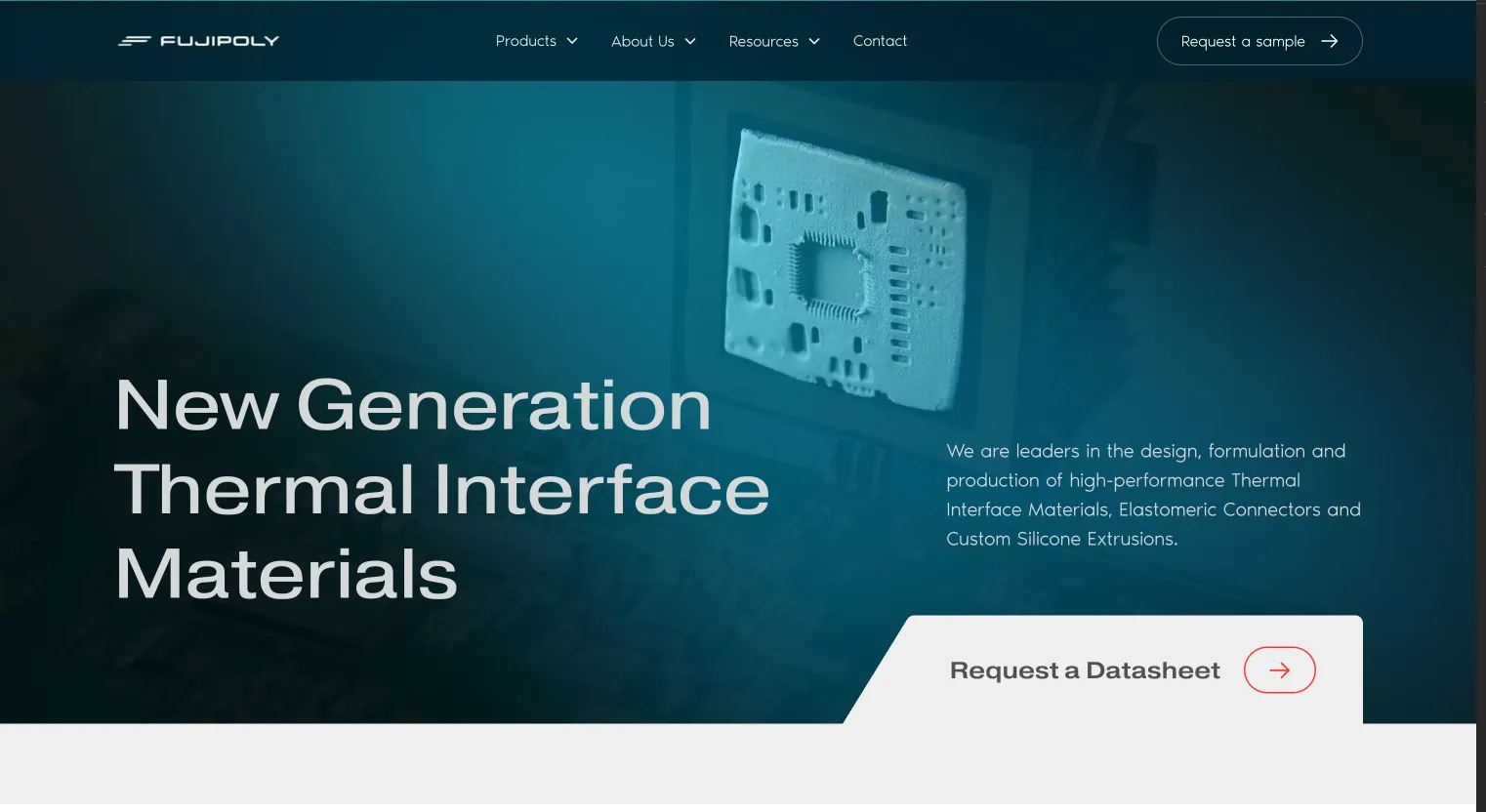Image resolution: width=1486 pixels, height=812 pixels.
Task: Click the thermal pad hero image
Action: coord(846,268)
